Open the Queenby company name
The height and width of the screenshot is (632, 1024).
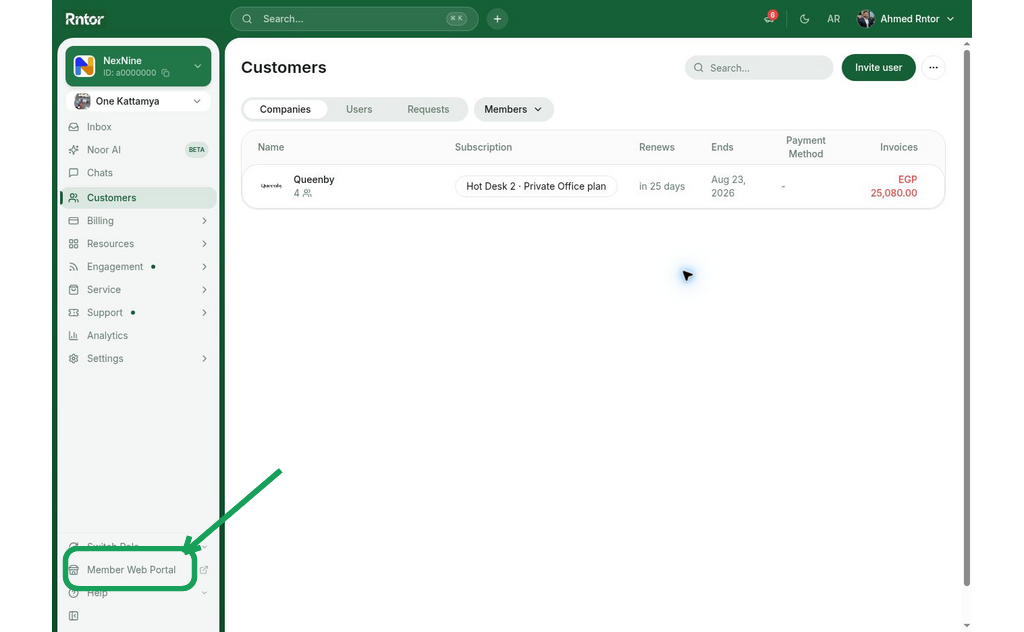pyautogui.click(x=314, y=180)
